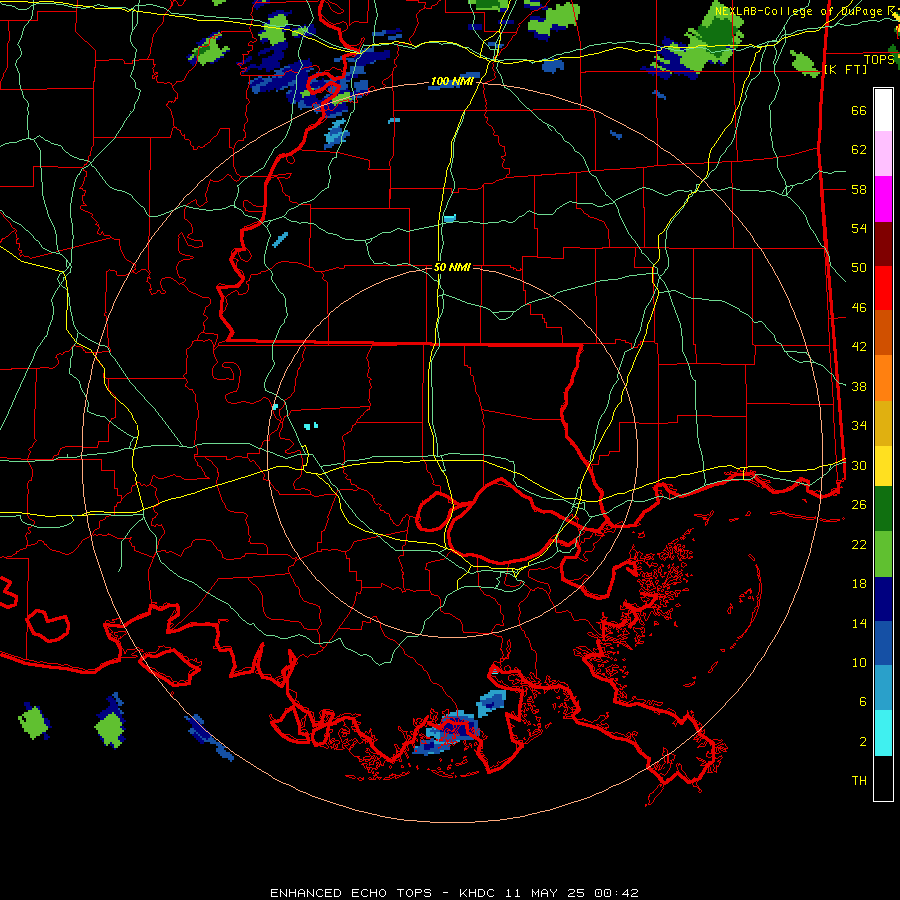Viewport: 900px width, 900px height.
Task: Click the legend value '6'
Action: pyautogui.click(x=863, y=702)
